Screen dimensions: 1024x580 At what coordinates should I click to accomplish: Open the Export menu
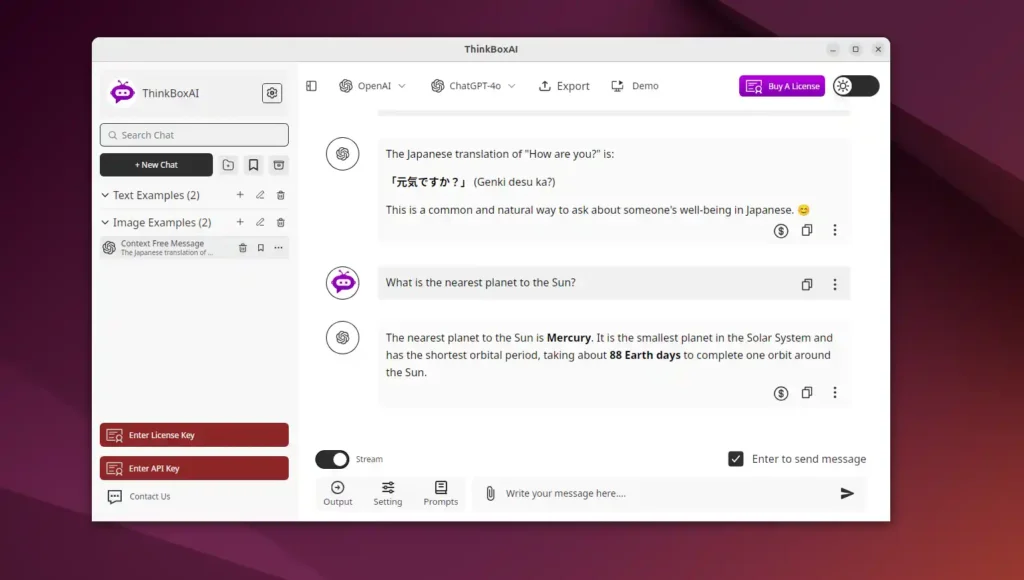[563, 86]
